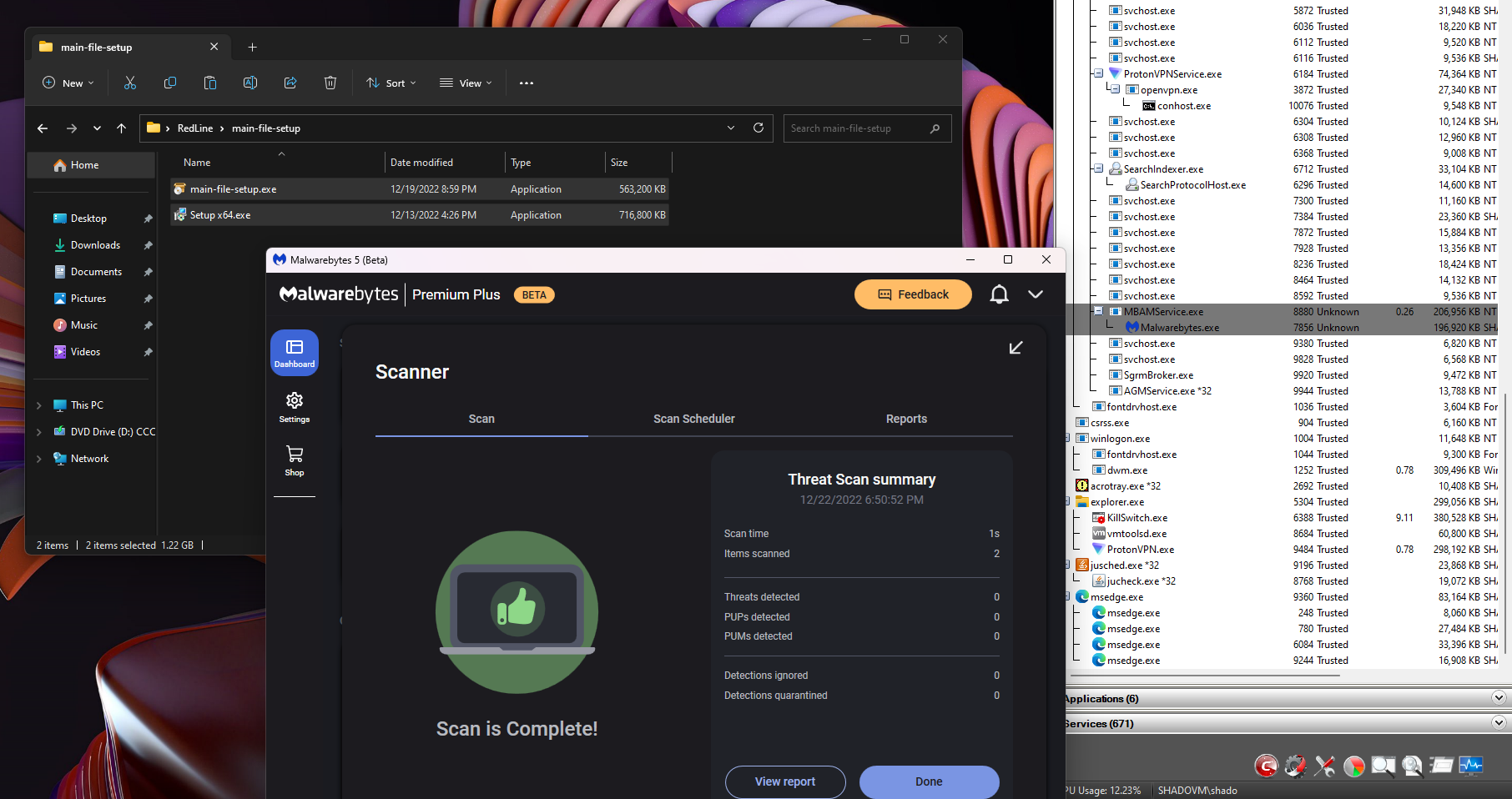1512x799 pixels.
Task: Open Malwarebytes Settings gear icon
Action: tap(295, 407)
